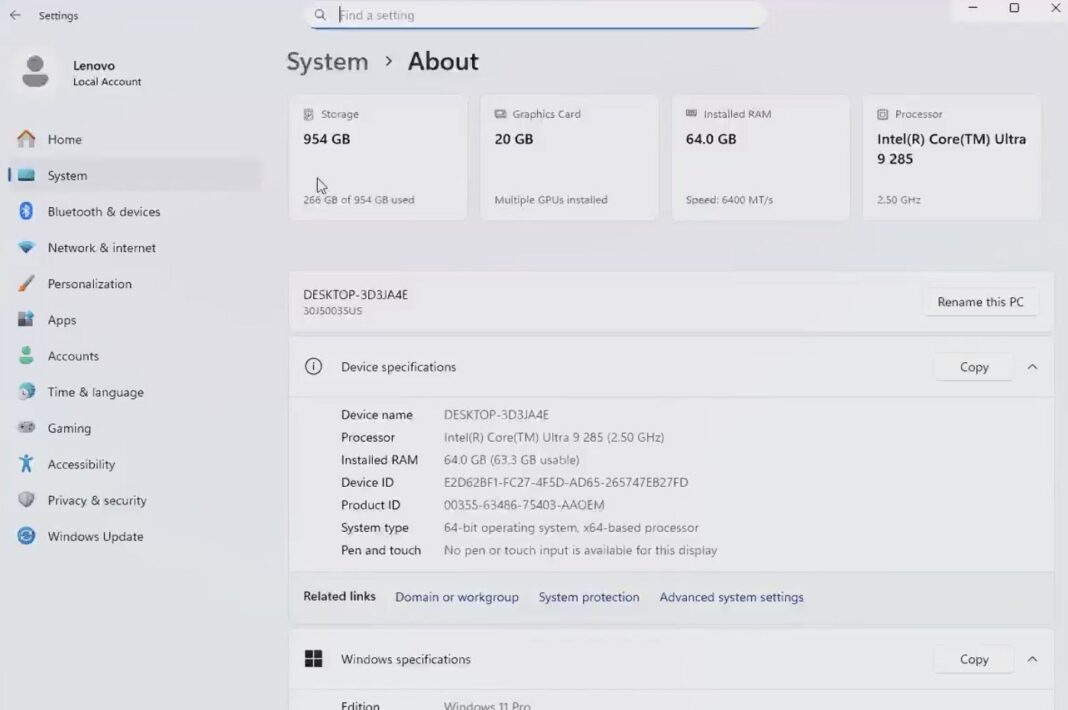
Task: Open Apps settings from the sidebar
Action: (x=134, y=320)
